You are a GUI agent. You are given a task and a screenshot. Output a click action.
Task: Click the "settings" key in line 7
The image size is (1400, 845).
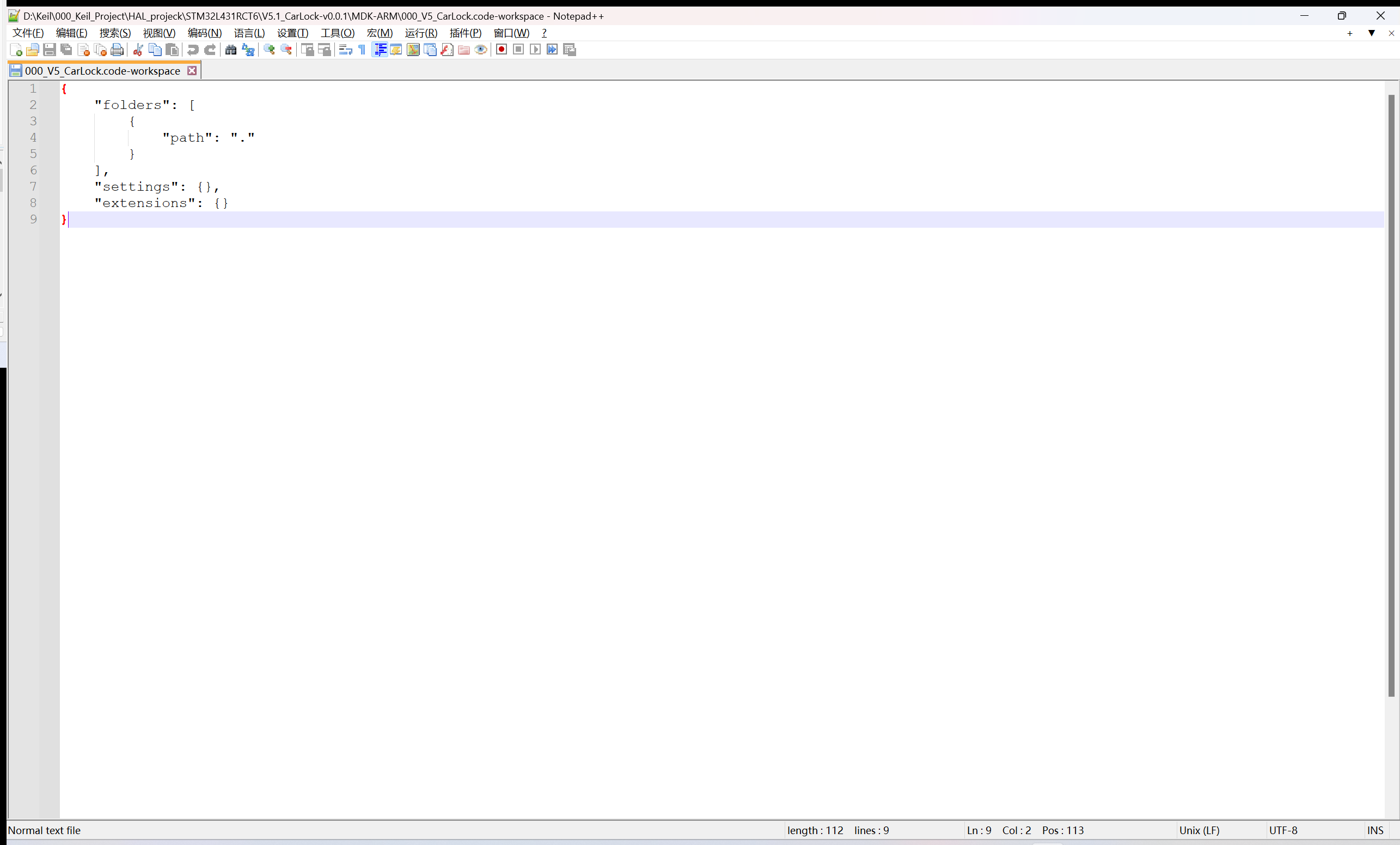(x=136, y=186)
